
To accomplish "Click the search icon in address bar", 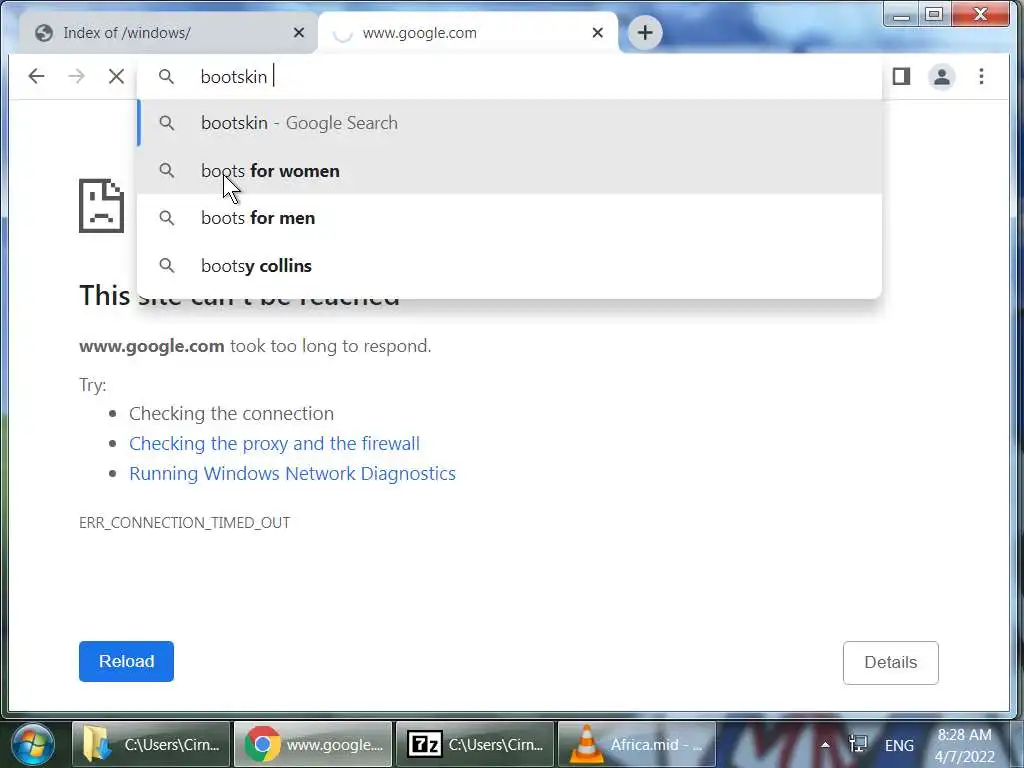I will [x=167, y=76].
